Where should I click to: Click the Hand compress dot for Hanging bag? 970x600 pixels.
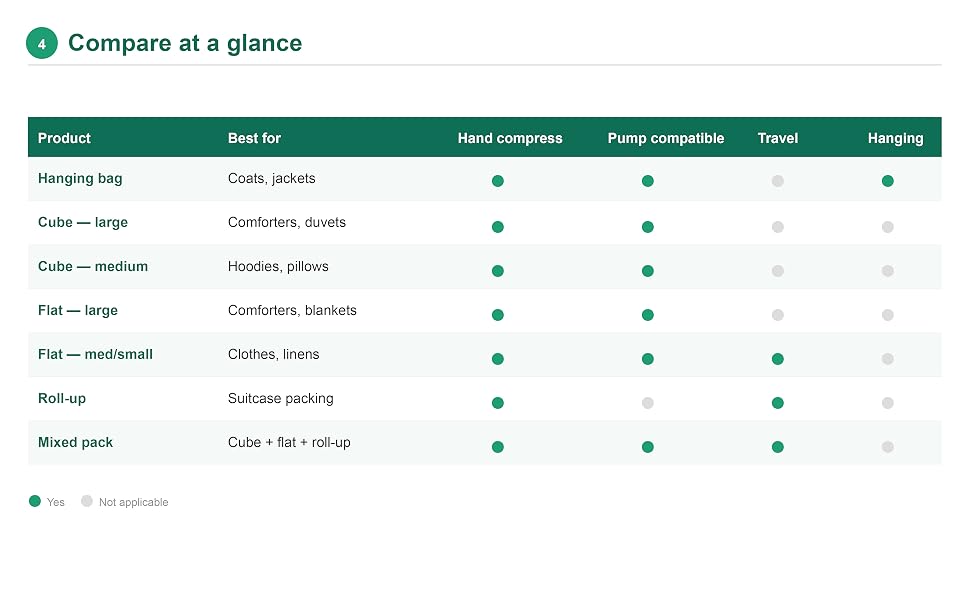point(497,181)
